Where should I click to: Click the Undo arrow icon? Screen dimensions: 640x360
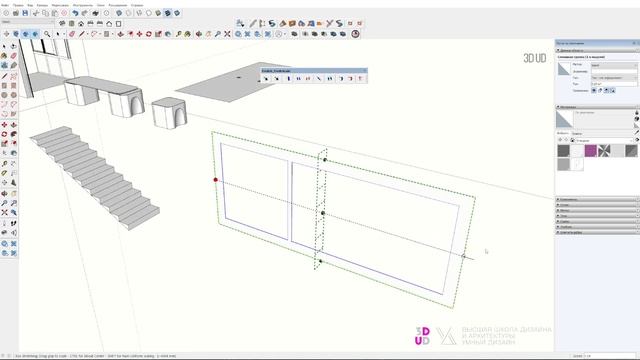(x=76, y=13)
